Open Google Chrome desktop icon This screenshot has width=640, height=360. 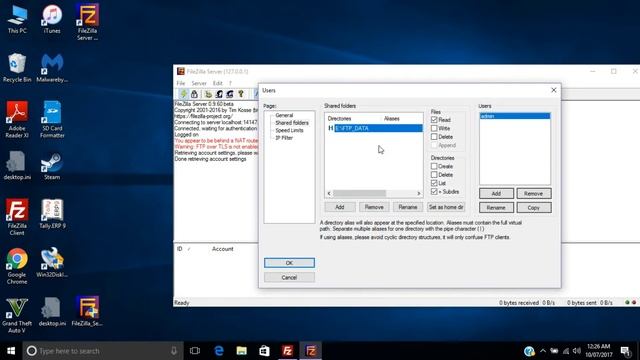coord(17,266)
